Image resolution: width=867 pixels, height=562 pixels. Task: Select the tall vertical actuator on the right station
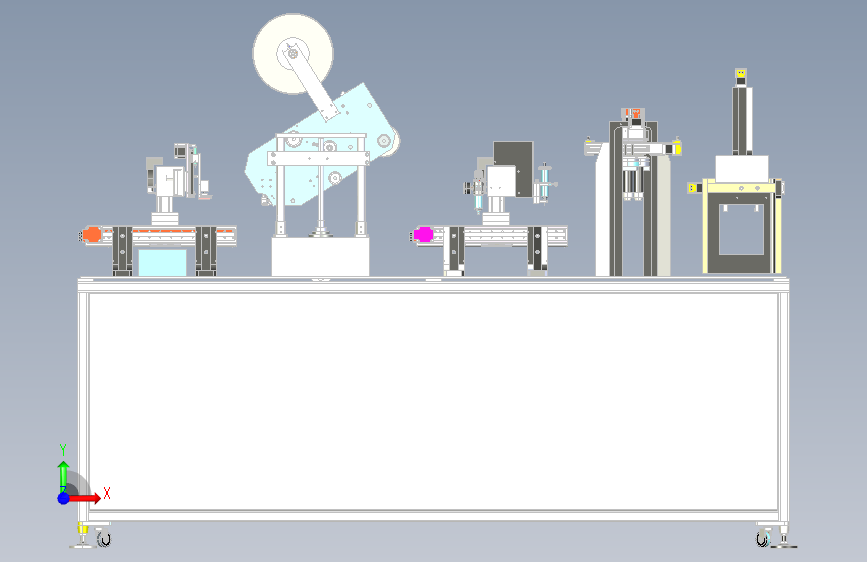coord(742,119)
